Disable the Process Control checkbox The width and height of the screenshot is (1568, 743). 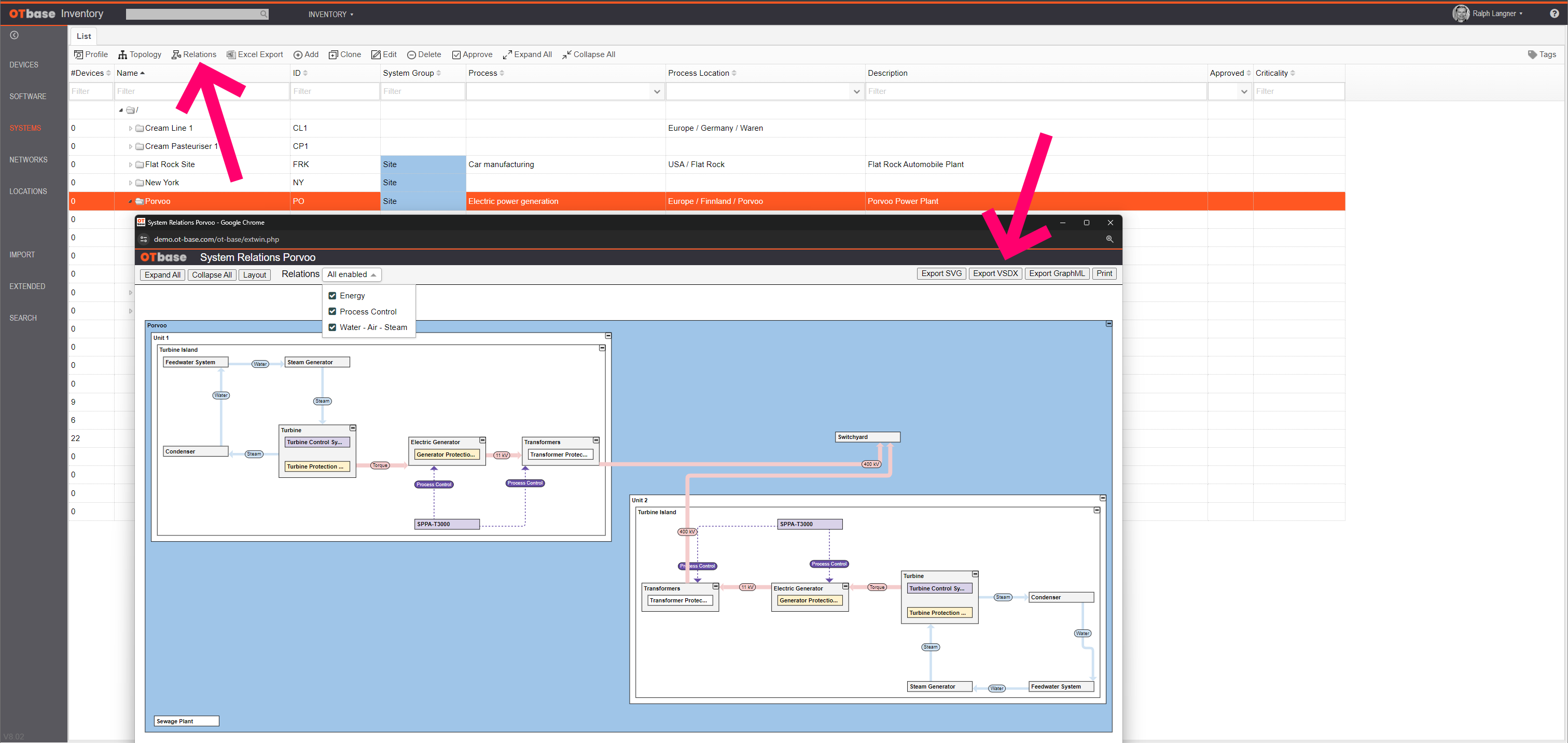click(332, 311)
